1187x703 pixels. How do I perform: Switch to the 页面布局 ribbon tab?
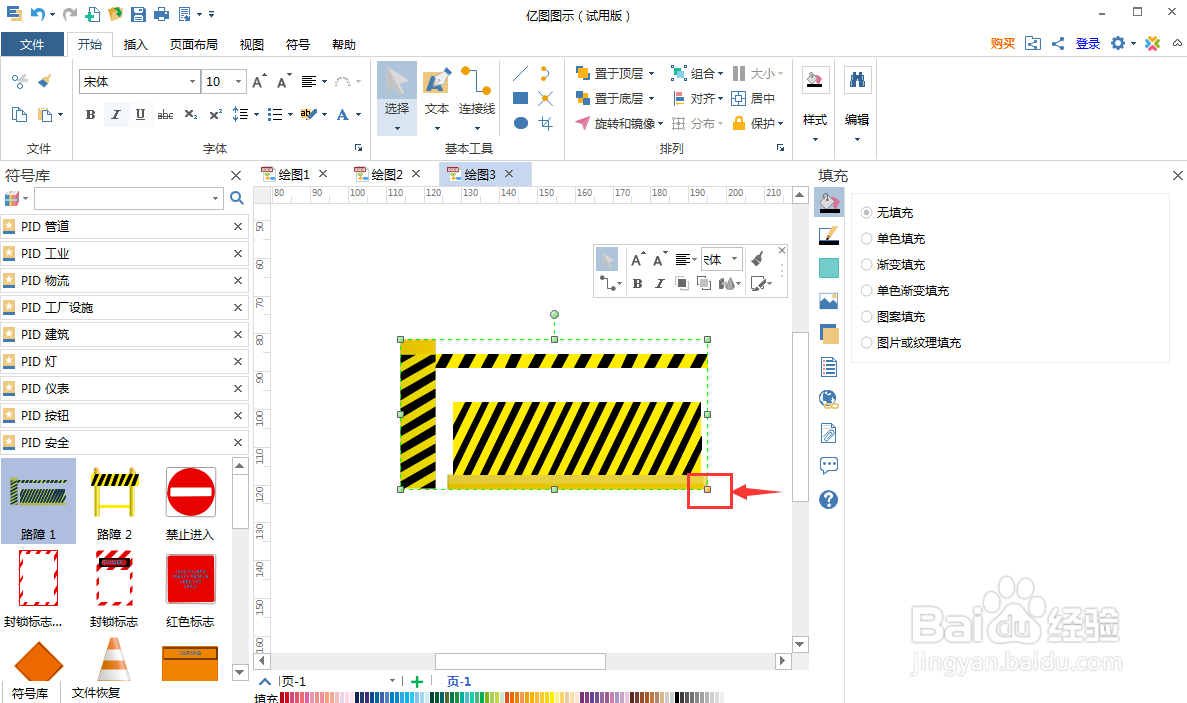click(x=194, y=45)
